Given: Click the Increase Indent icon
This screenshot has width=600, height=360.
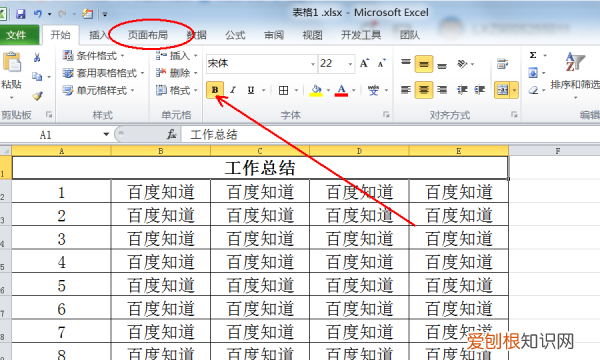Looking at the screenshot, I should [x=479, y=90].
